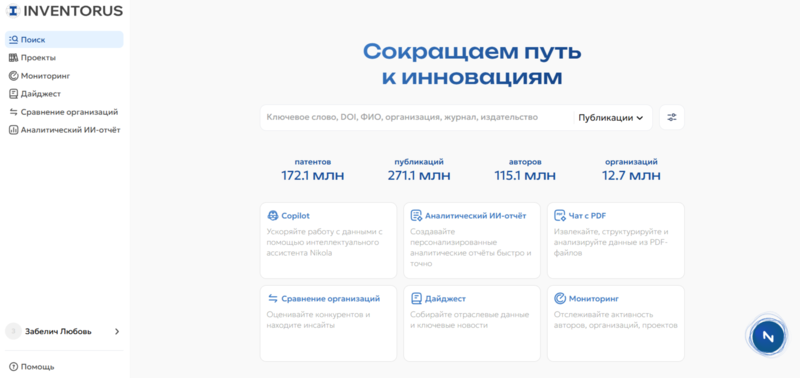Open the search filter settings icon

tap(671, 117)
